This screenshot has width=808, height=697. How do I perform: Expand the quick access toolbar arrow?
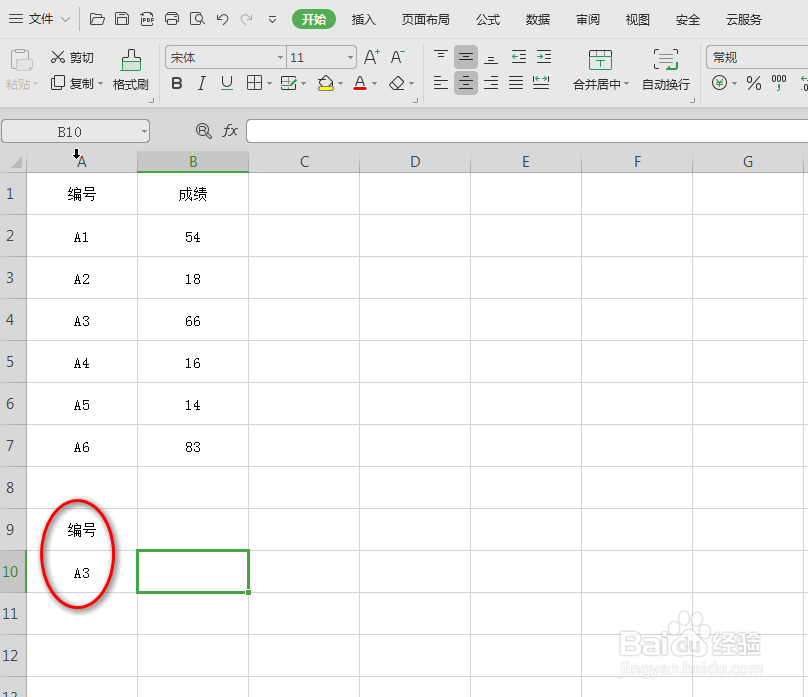point(272,20)
